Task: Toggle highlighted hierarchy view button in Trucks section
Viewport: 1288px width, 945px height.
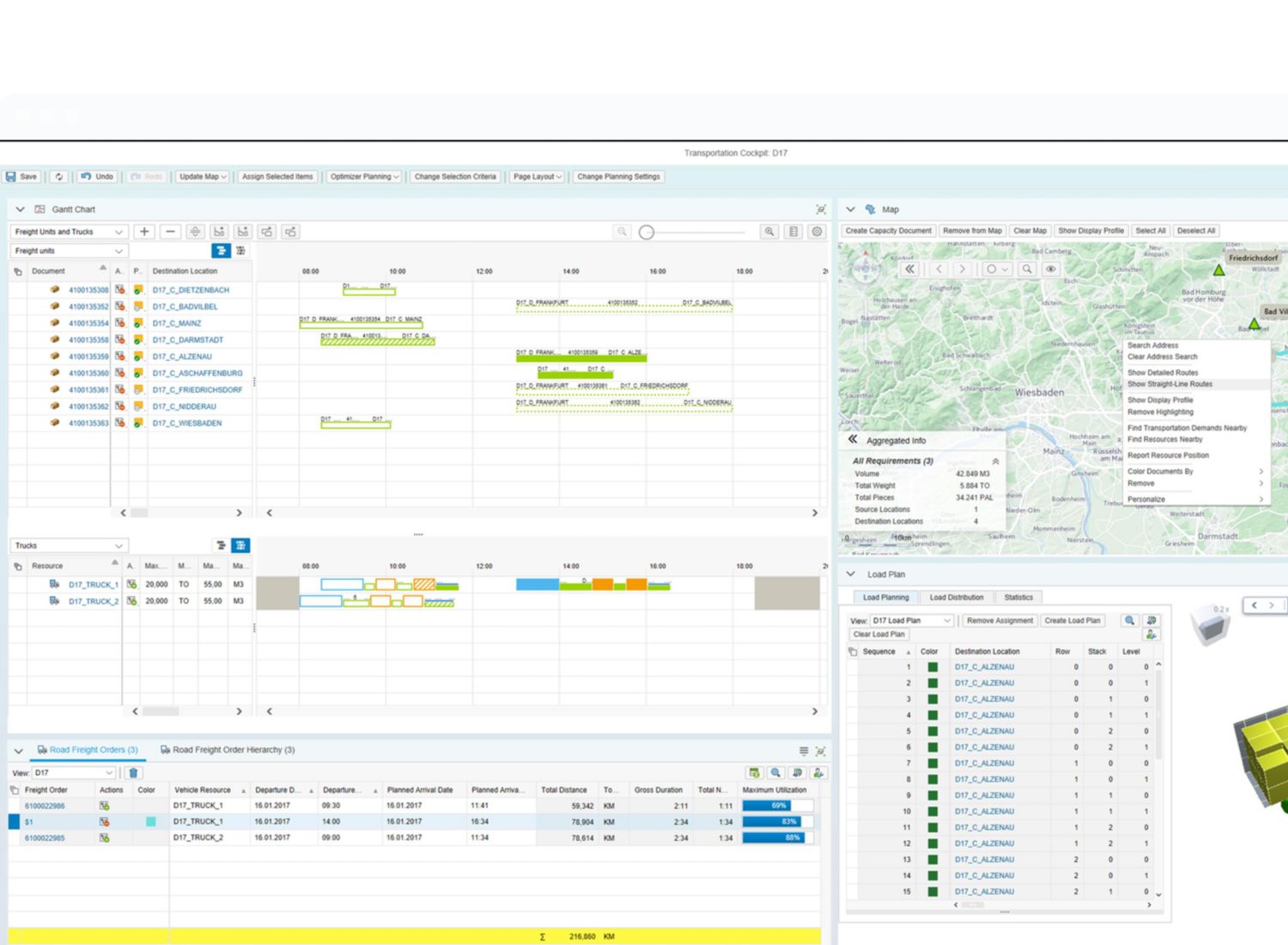Action: click(x=241, y=546)
